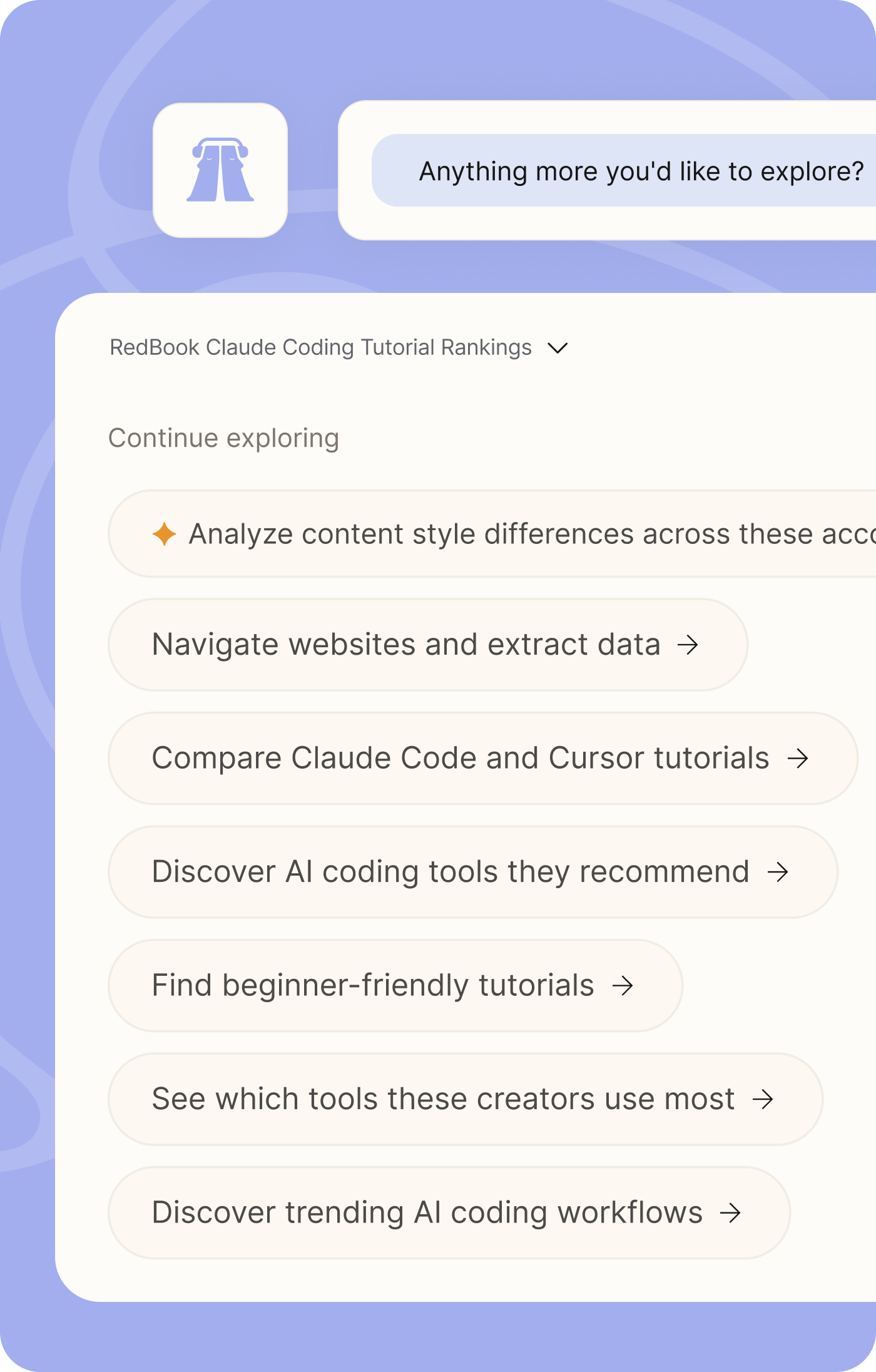
Task: Expand the RedBook rankings chevron
Action: [557, 347]
